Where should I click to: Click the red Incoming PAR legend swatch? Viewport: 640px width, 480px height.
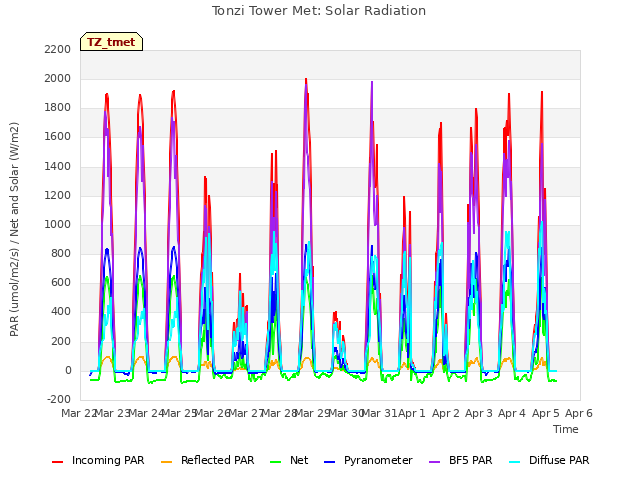(x=58, y=462)
